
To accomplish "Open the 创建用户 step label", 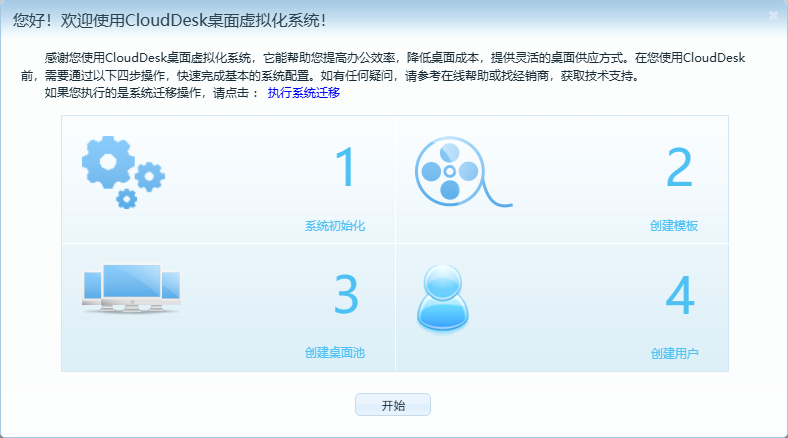I will [674, 354].
